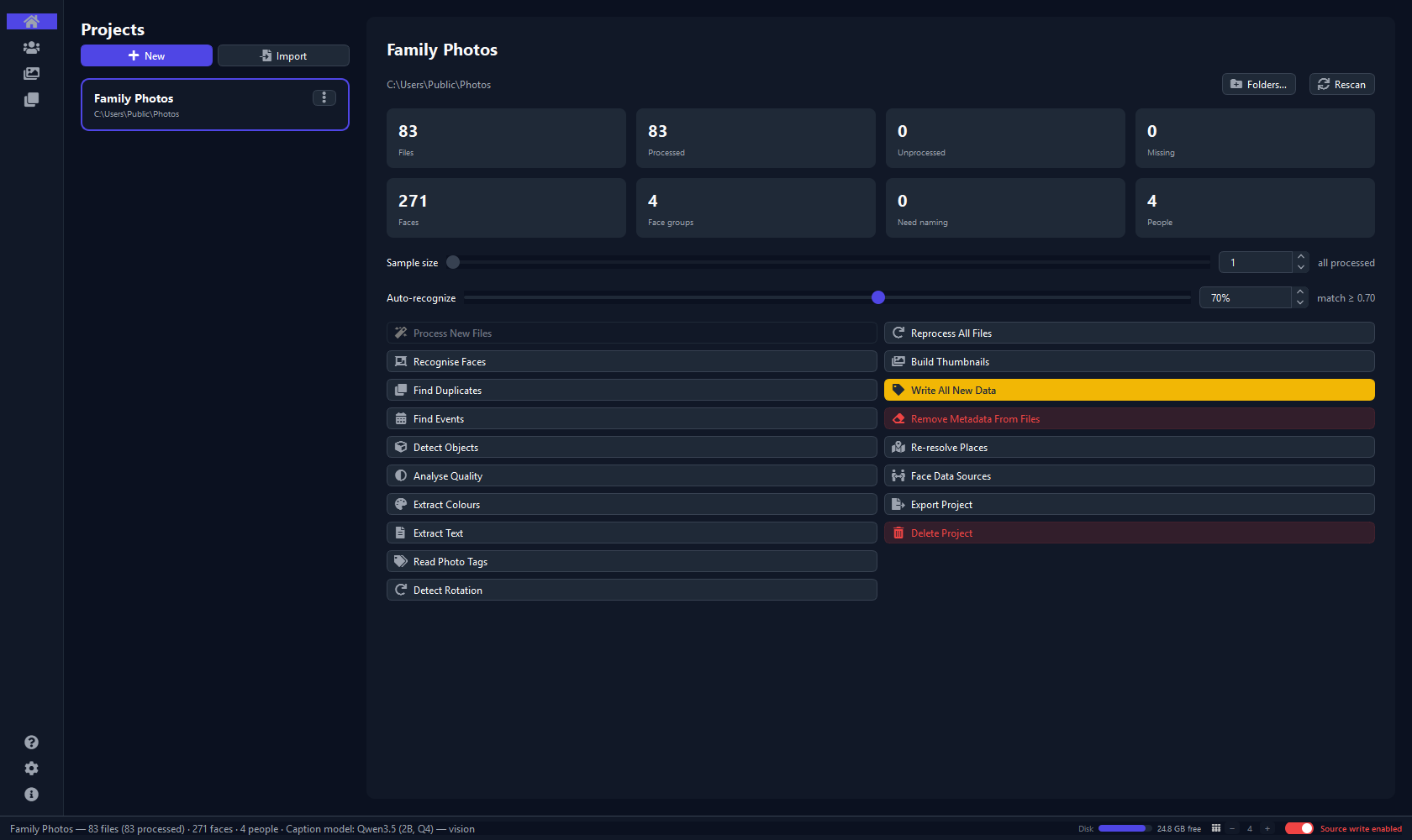The height and width of the screenshot is (840, 1412).
Task: Select the Family Photos project card
Action: [x=215, y=105]
